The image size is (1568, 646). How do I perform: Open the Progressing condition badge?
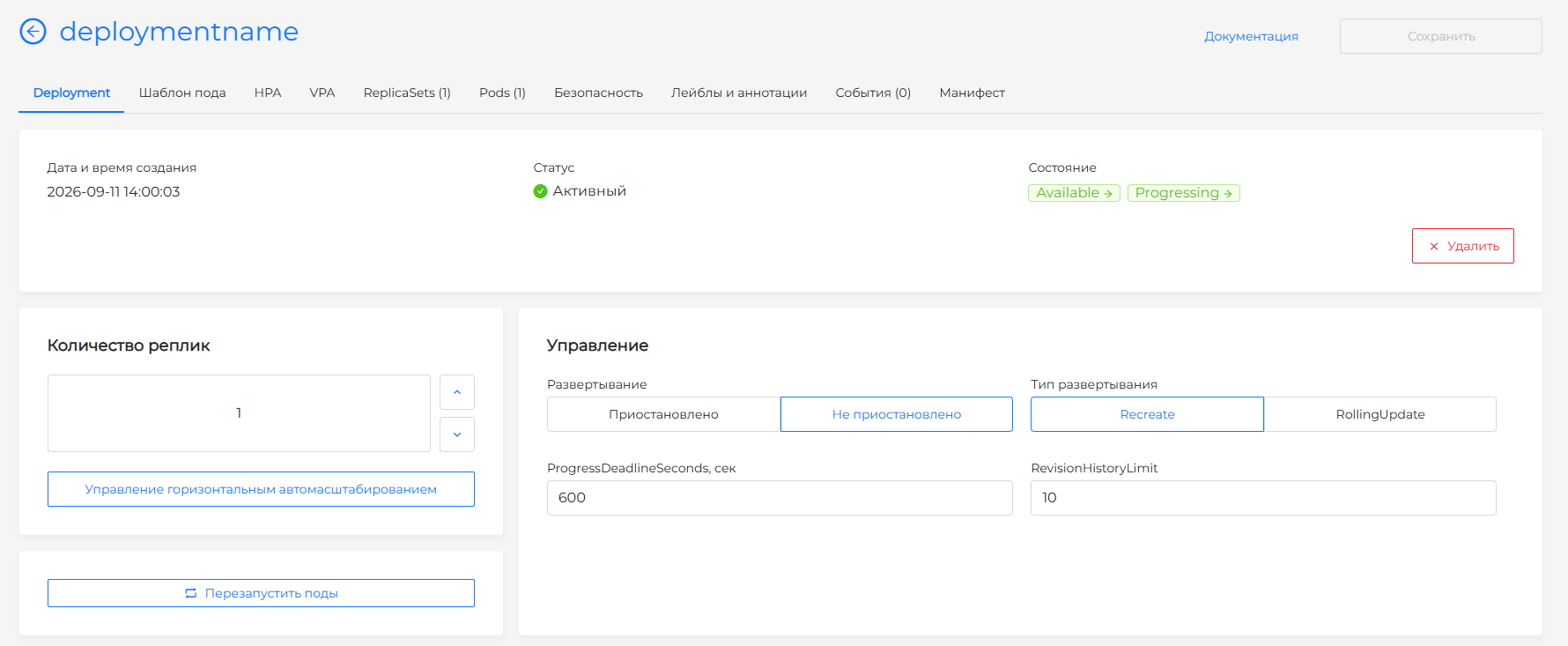pos(1183,193)
